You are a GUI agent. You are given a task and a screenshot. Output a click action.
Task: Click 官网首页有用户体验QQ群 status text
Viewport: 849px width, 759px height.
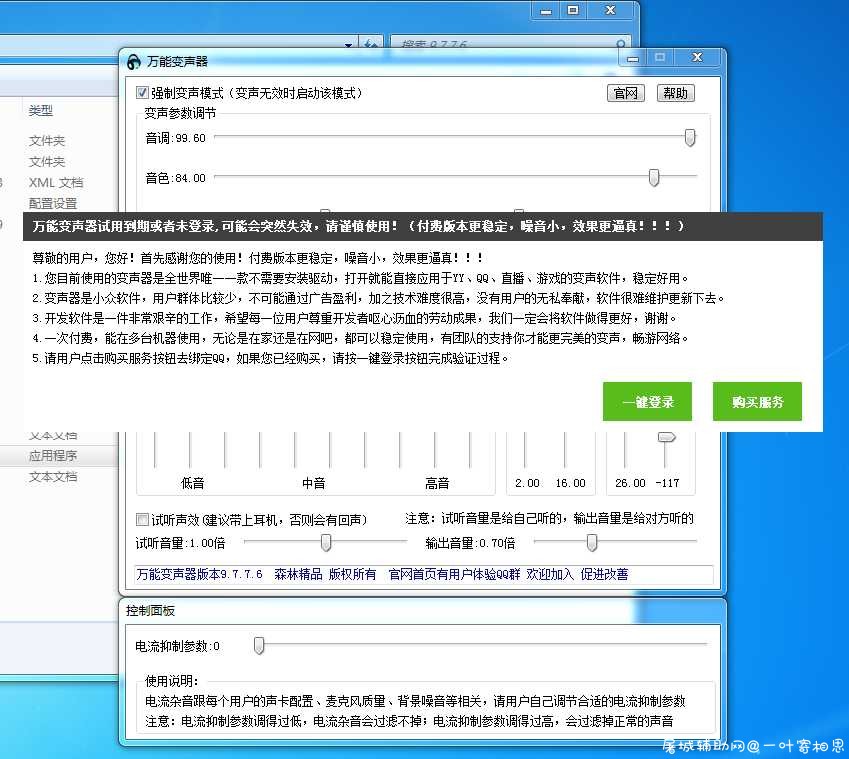454,574
